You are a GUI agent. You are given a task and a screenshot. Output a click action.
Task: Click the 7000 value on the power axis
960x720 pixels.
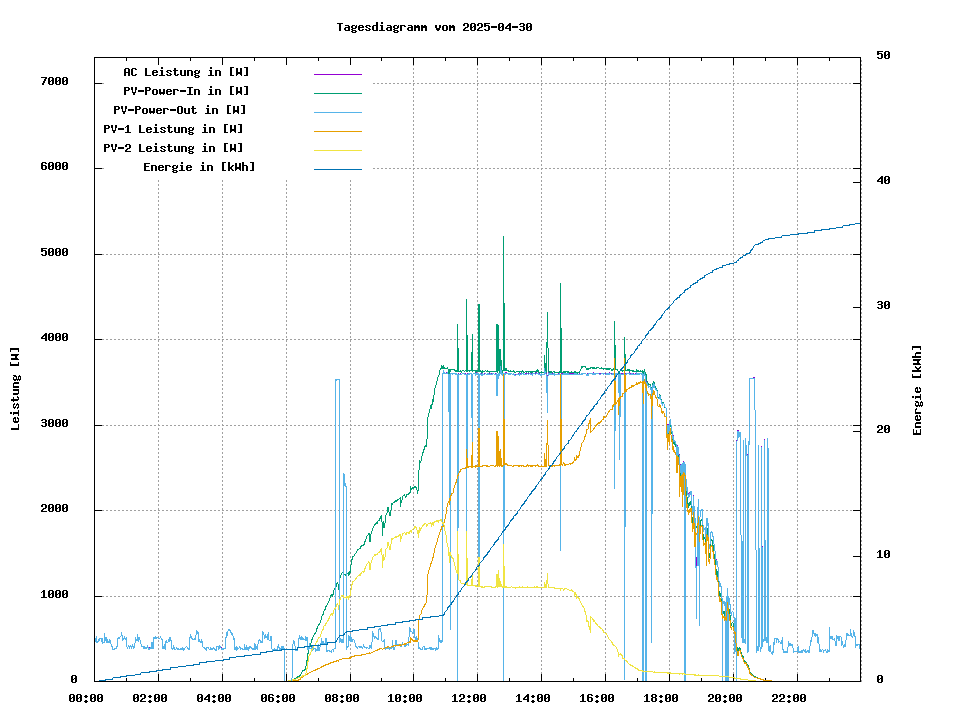53,82
